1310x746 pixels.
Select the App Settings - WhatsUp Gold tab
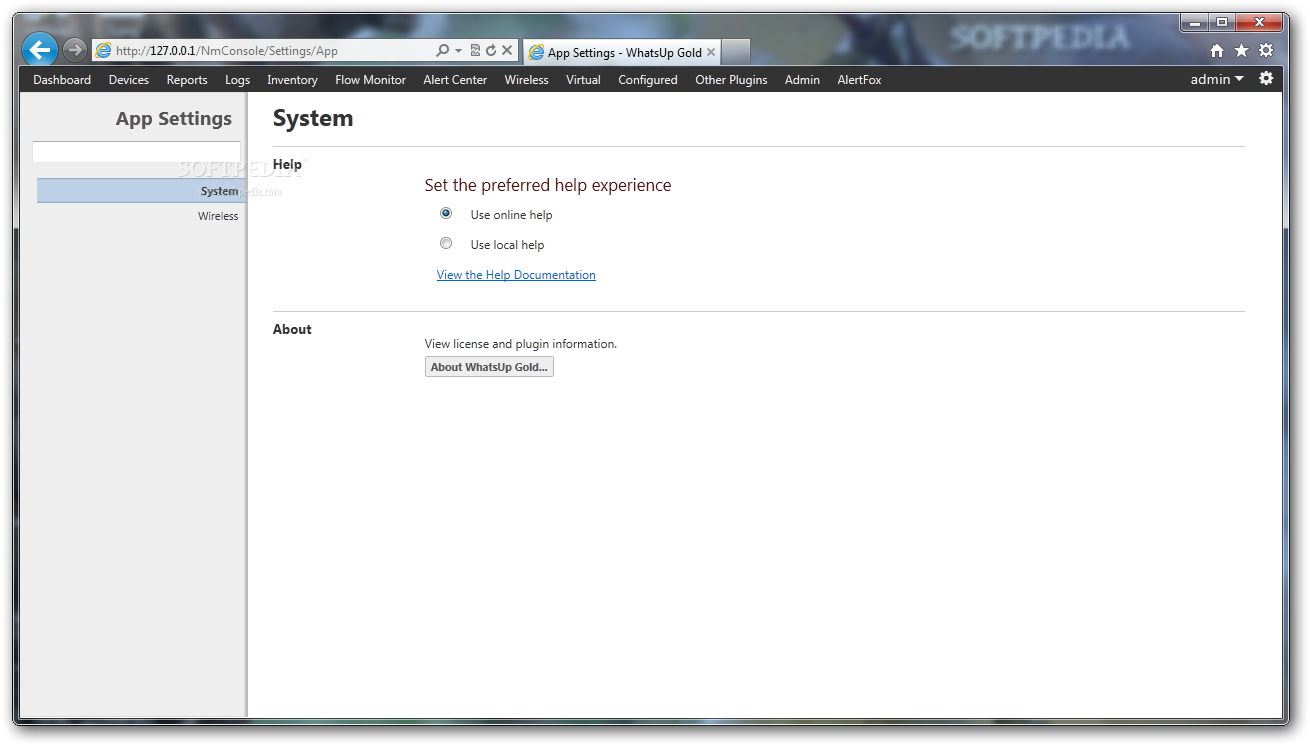coord(621,52)
